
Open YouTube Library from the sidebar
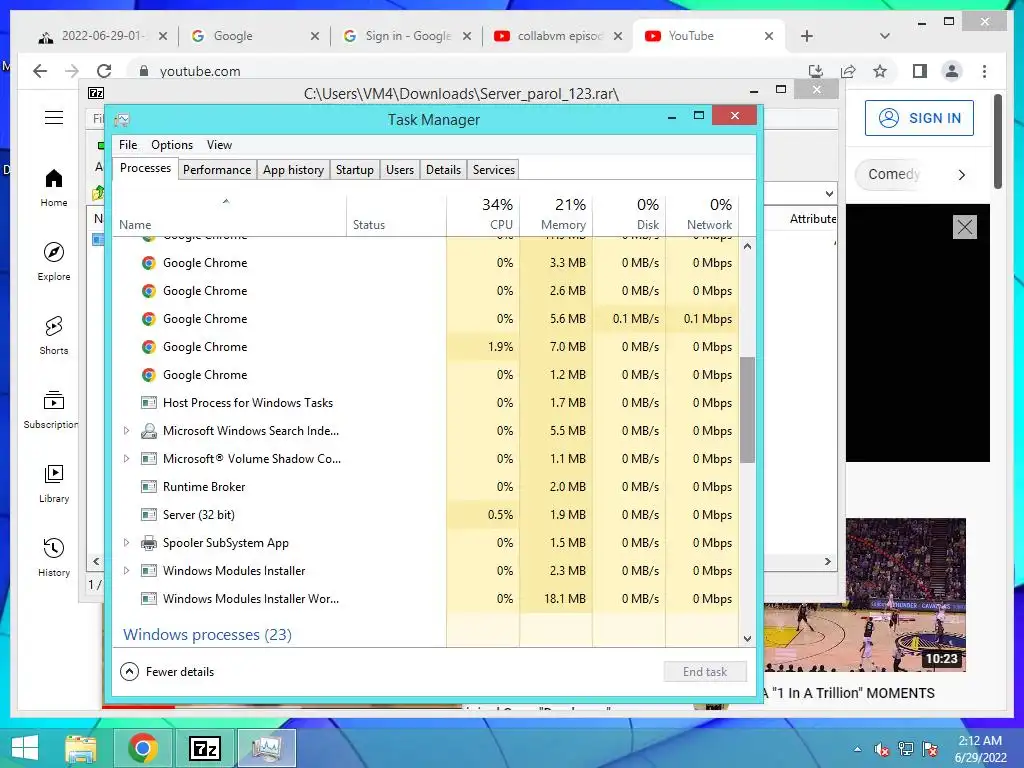point(54,483)
